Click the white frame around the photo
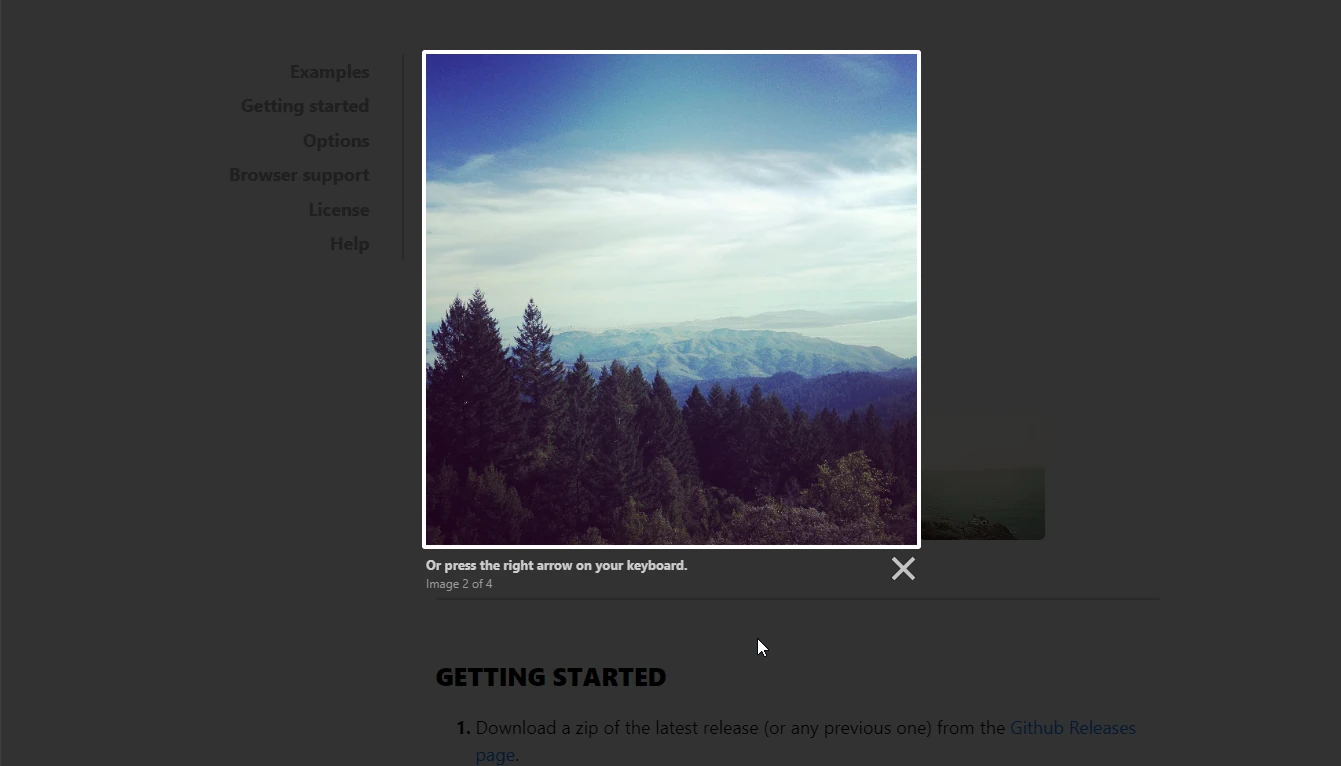The height and width of the screenshot is (766, 1341). [x=671, y=54]
